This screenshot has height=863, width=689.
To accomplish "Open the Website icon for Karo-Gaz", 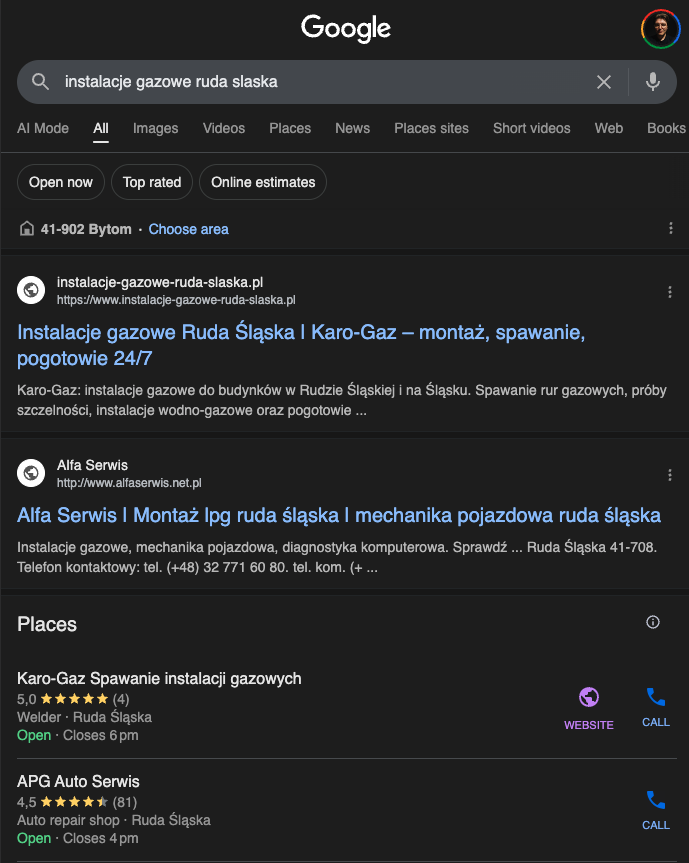I will tap(589, 697).
